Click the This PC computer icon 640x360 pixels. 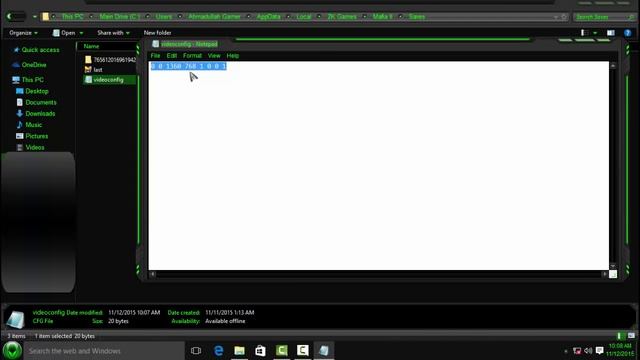16,80
